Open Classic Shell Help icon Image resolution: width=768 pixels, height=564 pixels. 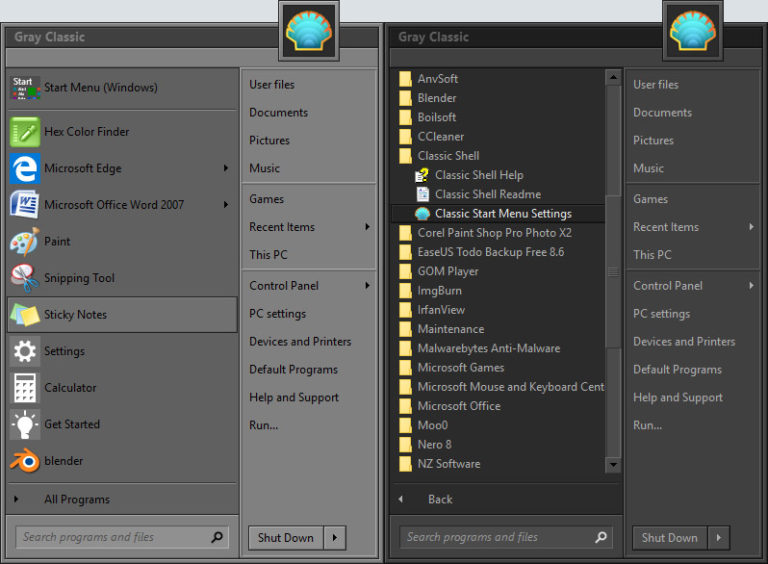click(x=422, y=175)
